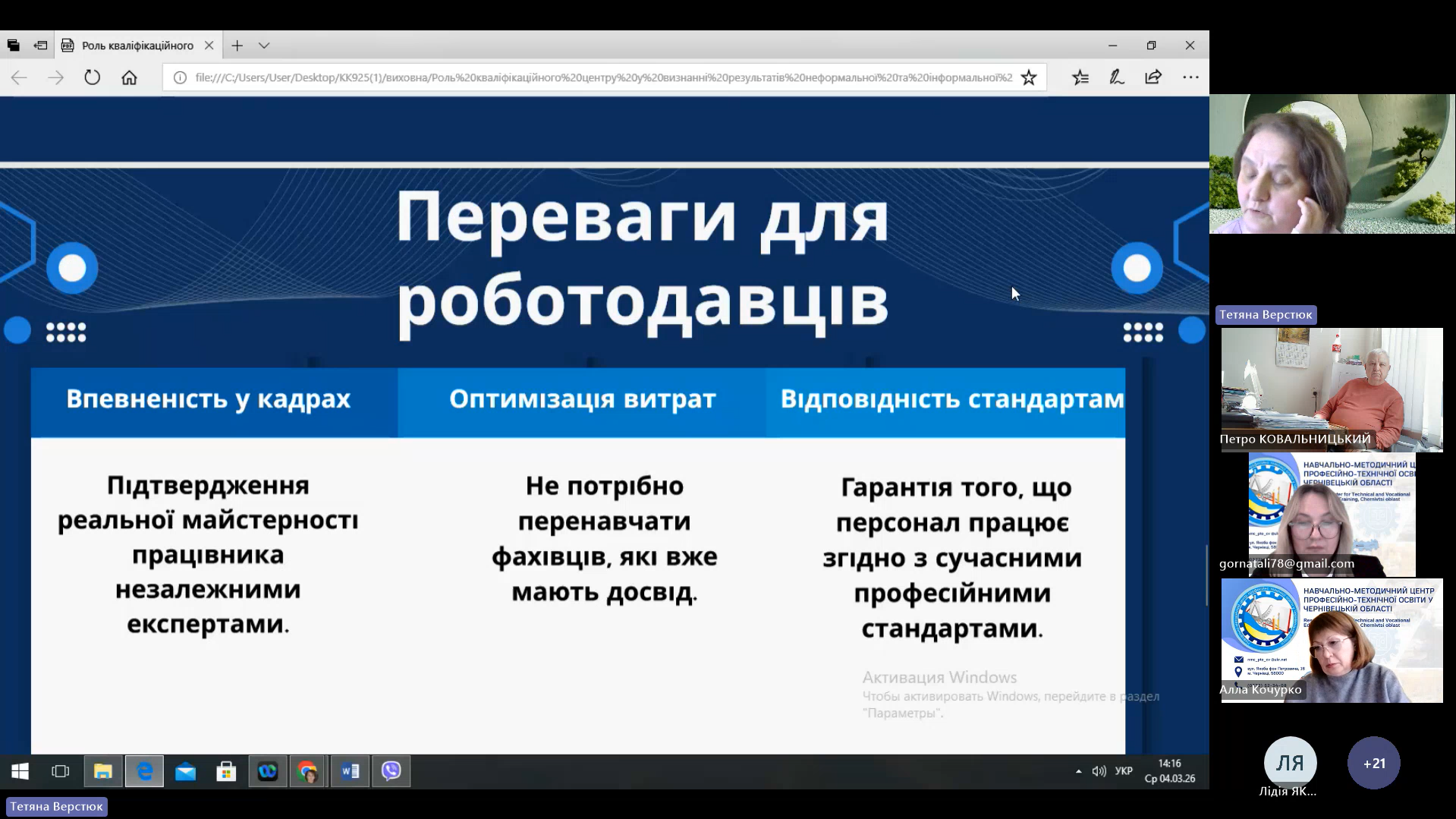The width and height of the screenshot is (1456, 819).
Task: Select Петро КОВАЛЬНИЦЬКИЙ video thumbnail
Action: (1332, 389)
